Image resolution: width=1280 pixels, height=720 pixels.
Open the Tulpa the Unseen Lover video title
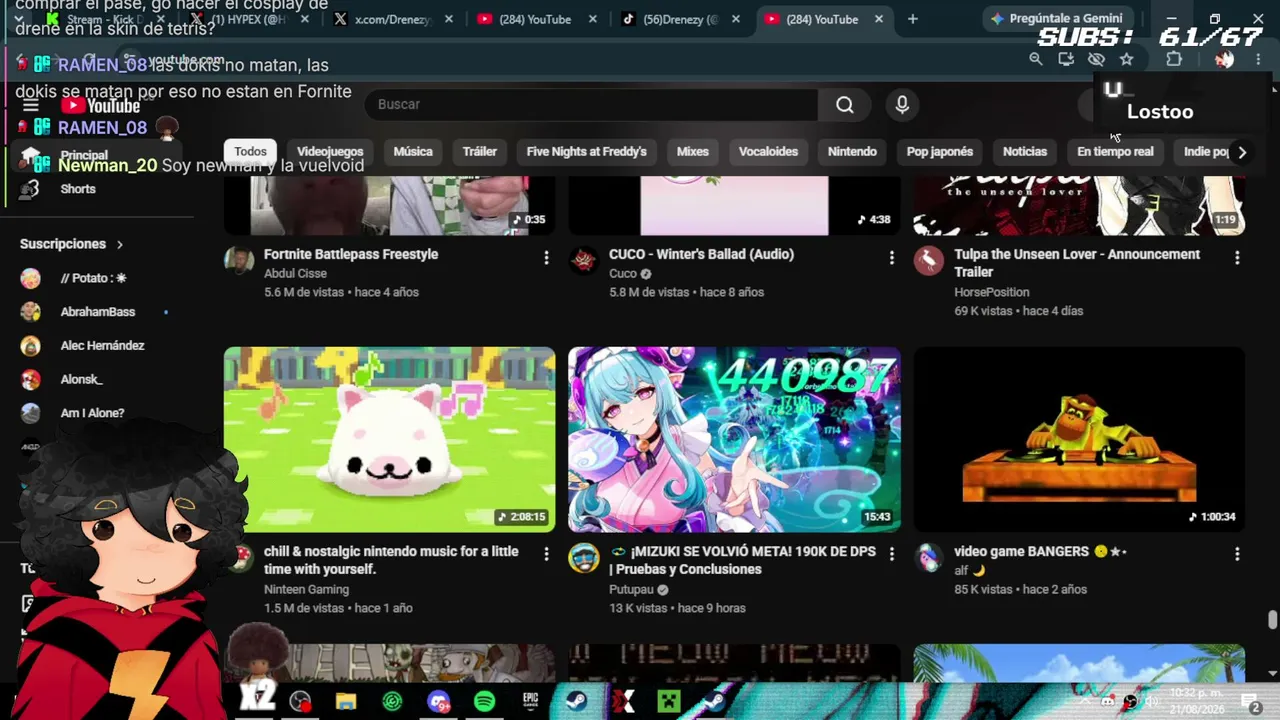click(1077, 263)
